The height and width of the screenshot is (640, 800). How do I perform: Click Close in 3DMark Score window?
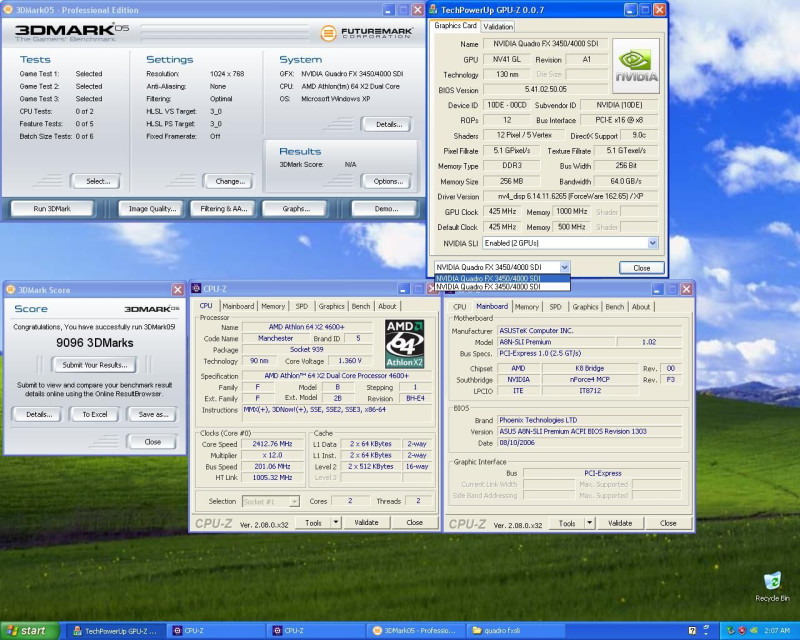152,442
